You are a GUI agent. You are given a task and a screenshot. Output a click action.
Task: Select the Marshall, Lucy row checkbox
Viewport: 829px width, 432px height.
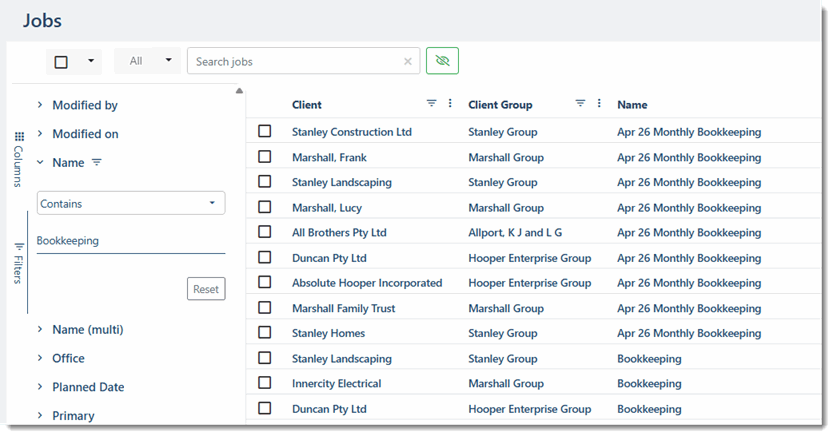pyautogui.click(x=264, y=207)
